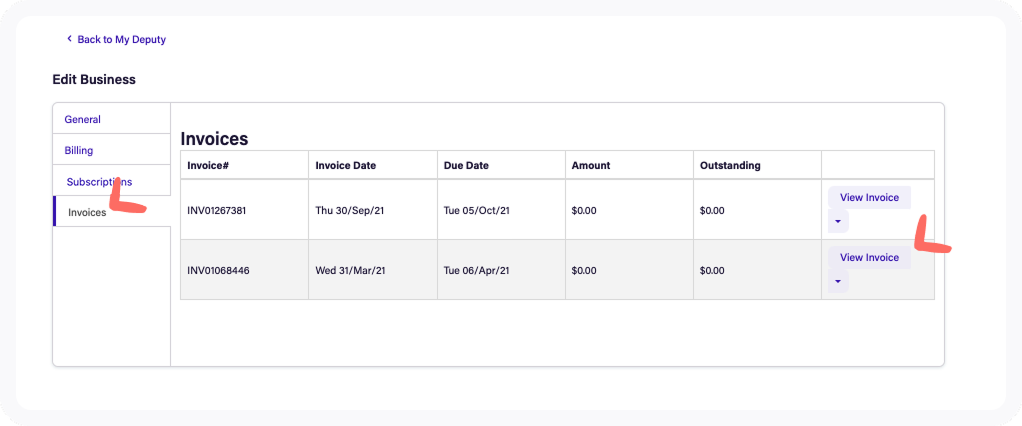Open the General tab
This screenshot has height=426, width=1022.
(x=83, y=119)
